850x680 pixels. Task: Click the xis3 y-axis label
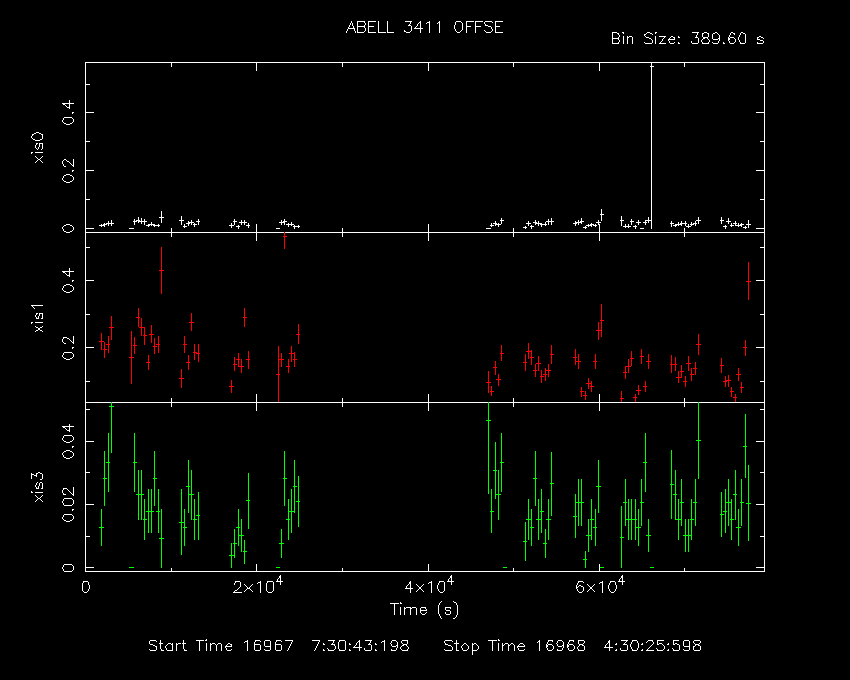[38, 487]
